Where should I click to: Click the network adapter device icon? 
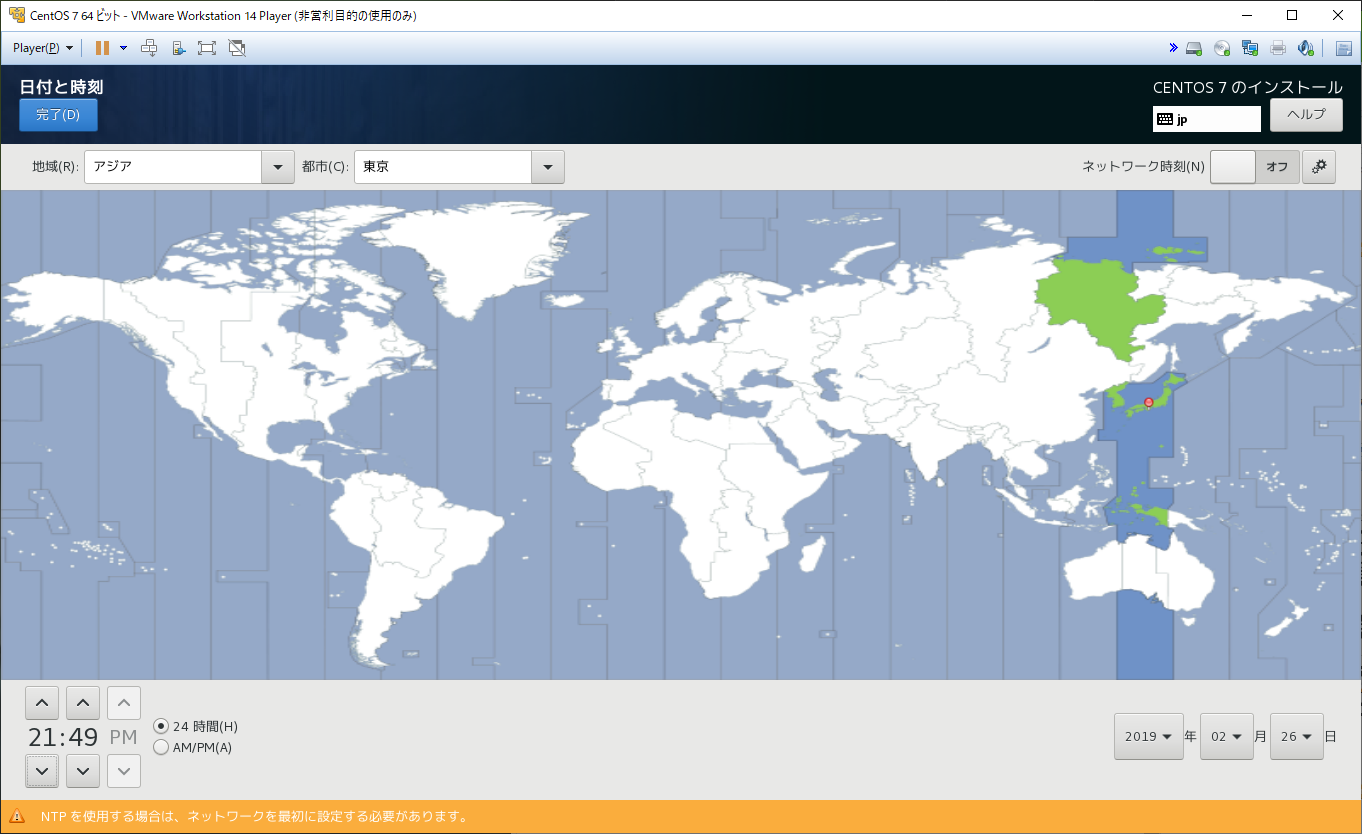tap(1250, 48)
